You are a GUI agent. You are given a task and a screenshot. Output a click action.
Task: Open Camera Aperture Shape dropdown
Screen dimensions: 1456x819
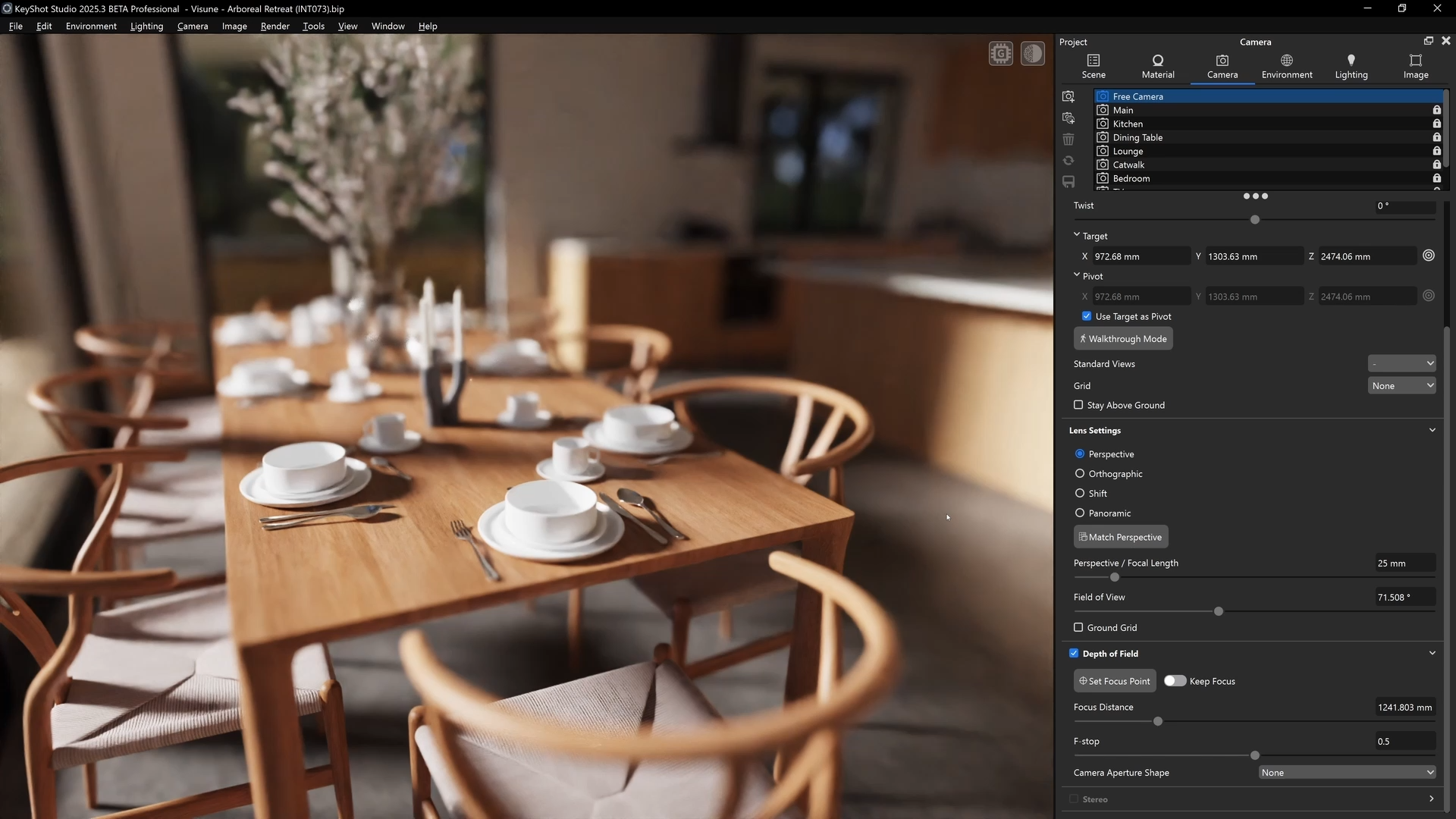point(1347,773)
